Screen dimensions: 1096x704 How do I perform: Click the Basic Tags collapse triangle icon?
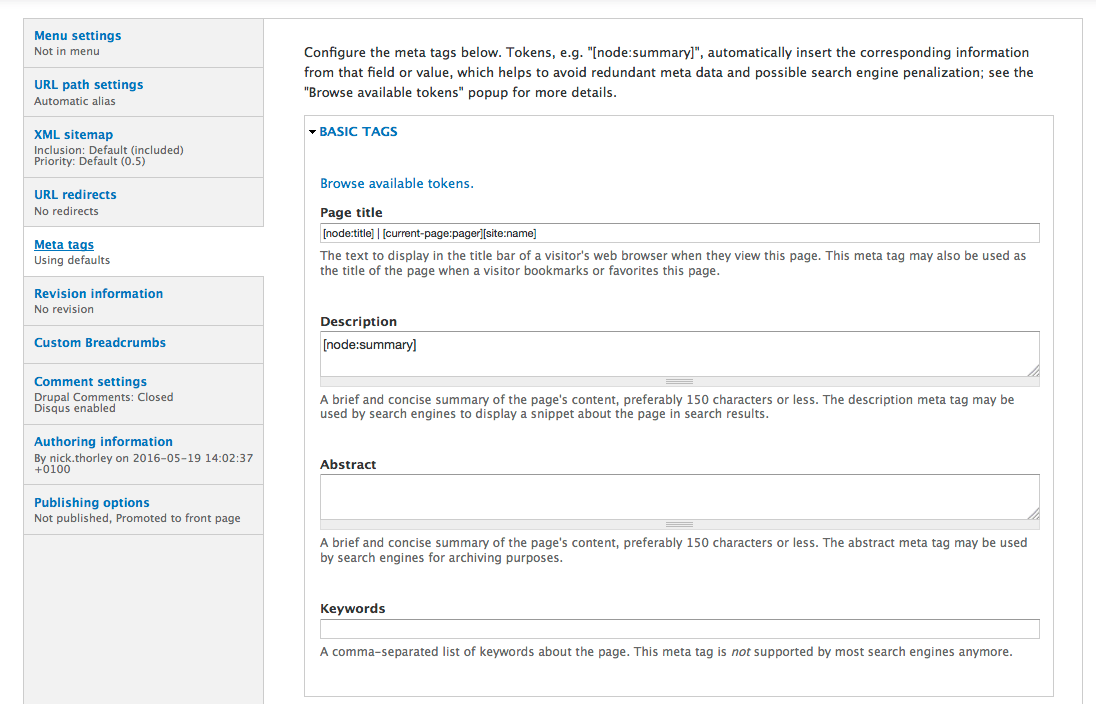pyautogui.click(x=312, y=131)
